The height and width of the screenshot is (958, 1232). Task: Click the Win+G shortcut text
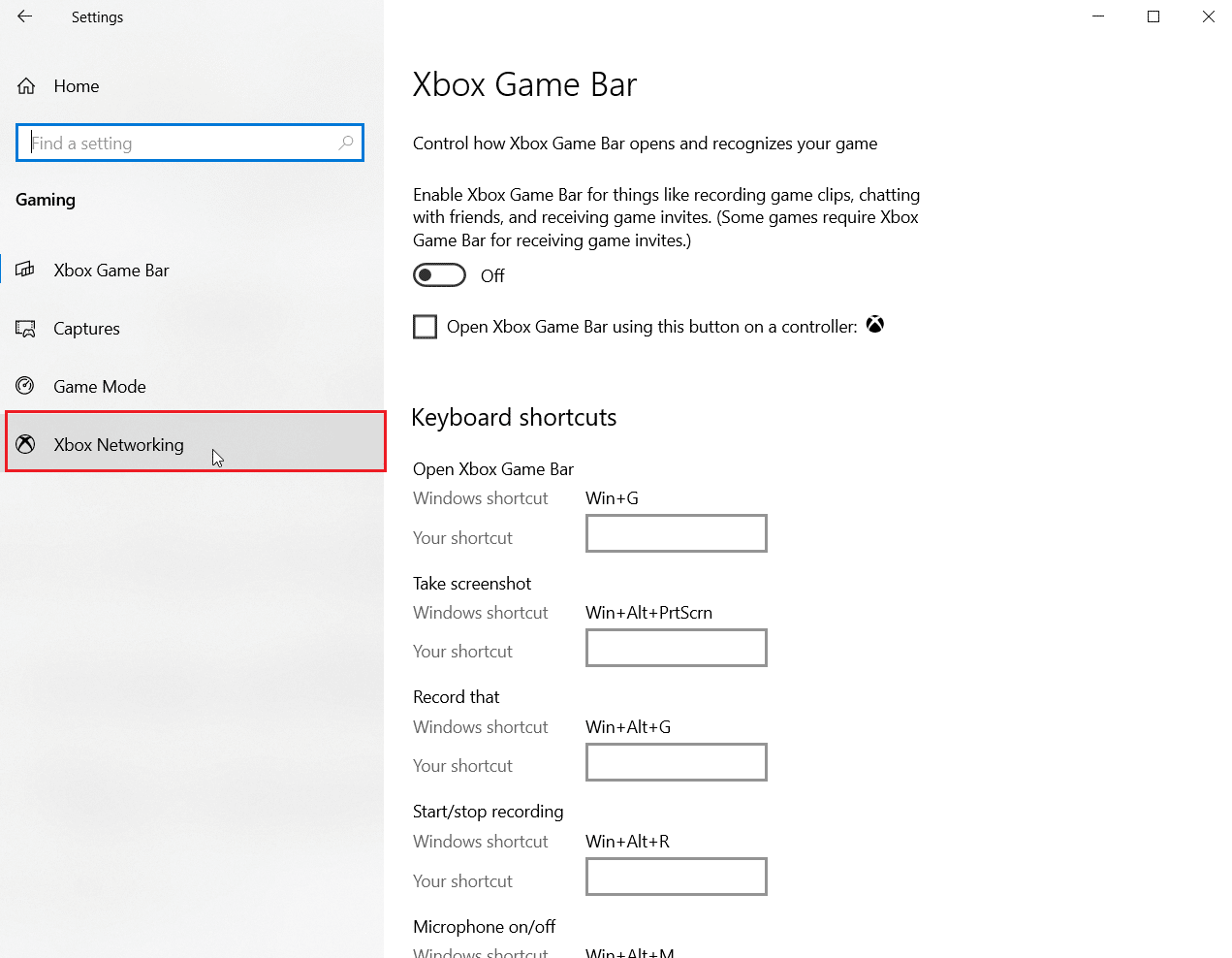[612, 498]
